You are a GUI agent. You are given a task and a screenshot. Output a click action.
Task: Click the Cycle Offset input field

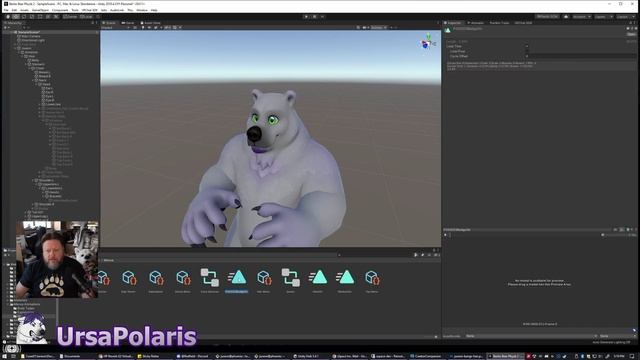click(x=582, y=56)
